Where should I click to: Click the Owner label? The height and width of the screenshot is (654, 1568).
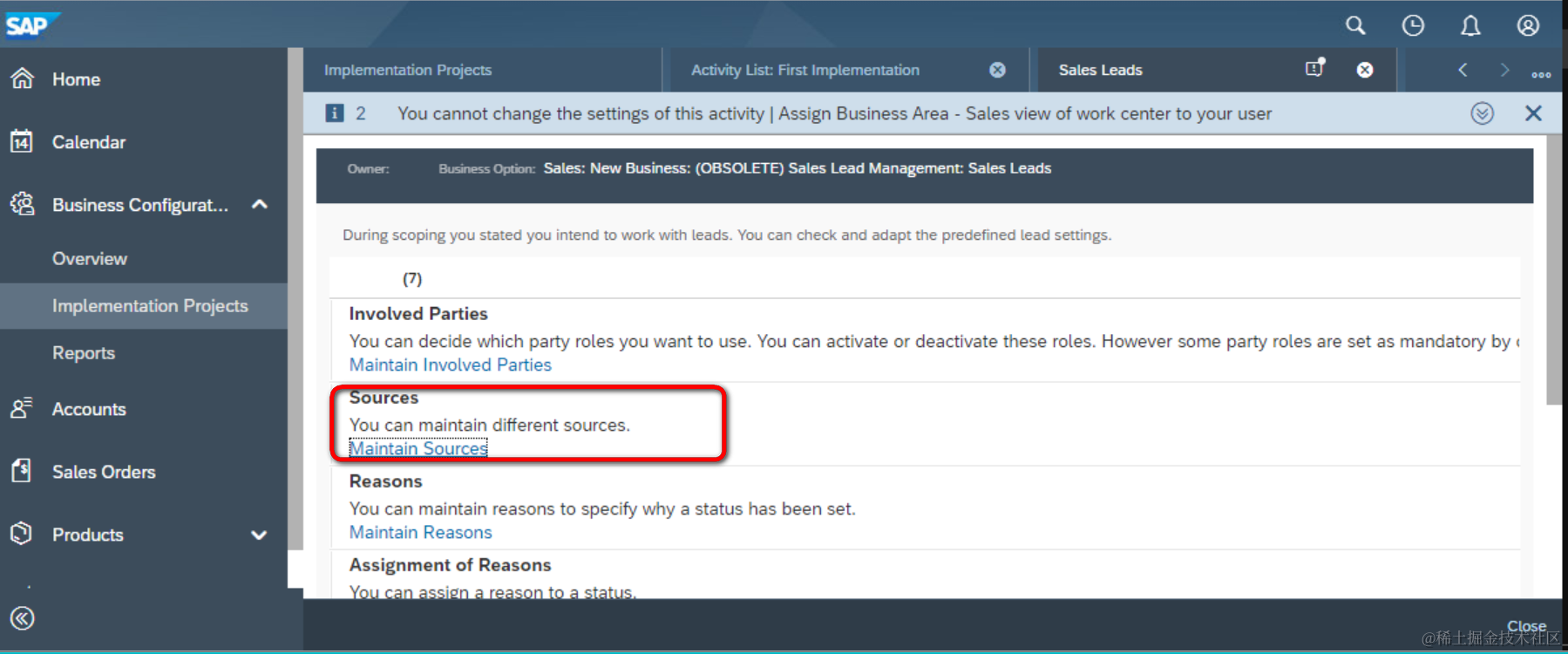368,169
